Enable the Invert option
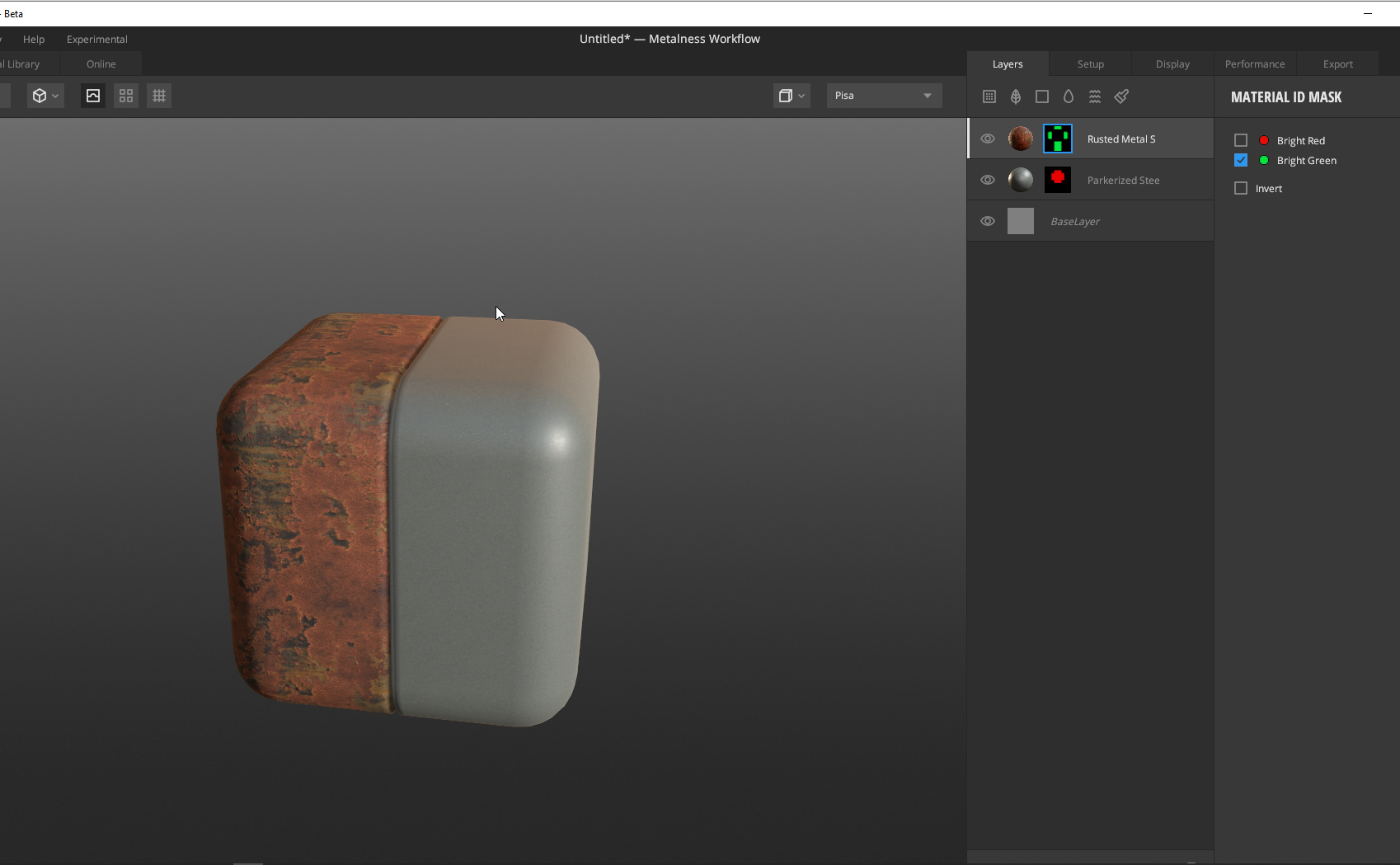The width and height of the screenshot is (1400, 865). pos(1240,188)
